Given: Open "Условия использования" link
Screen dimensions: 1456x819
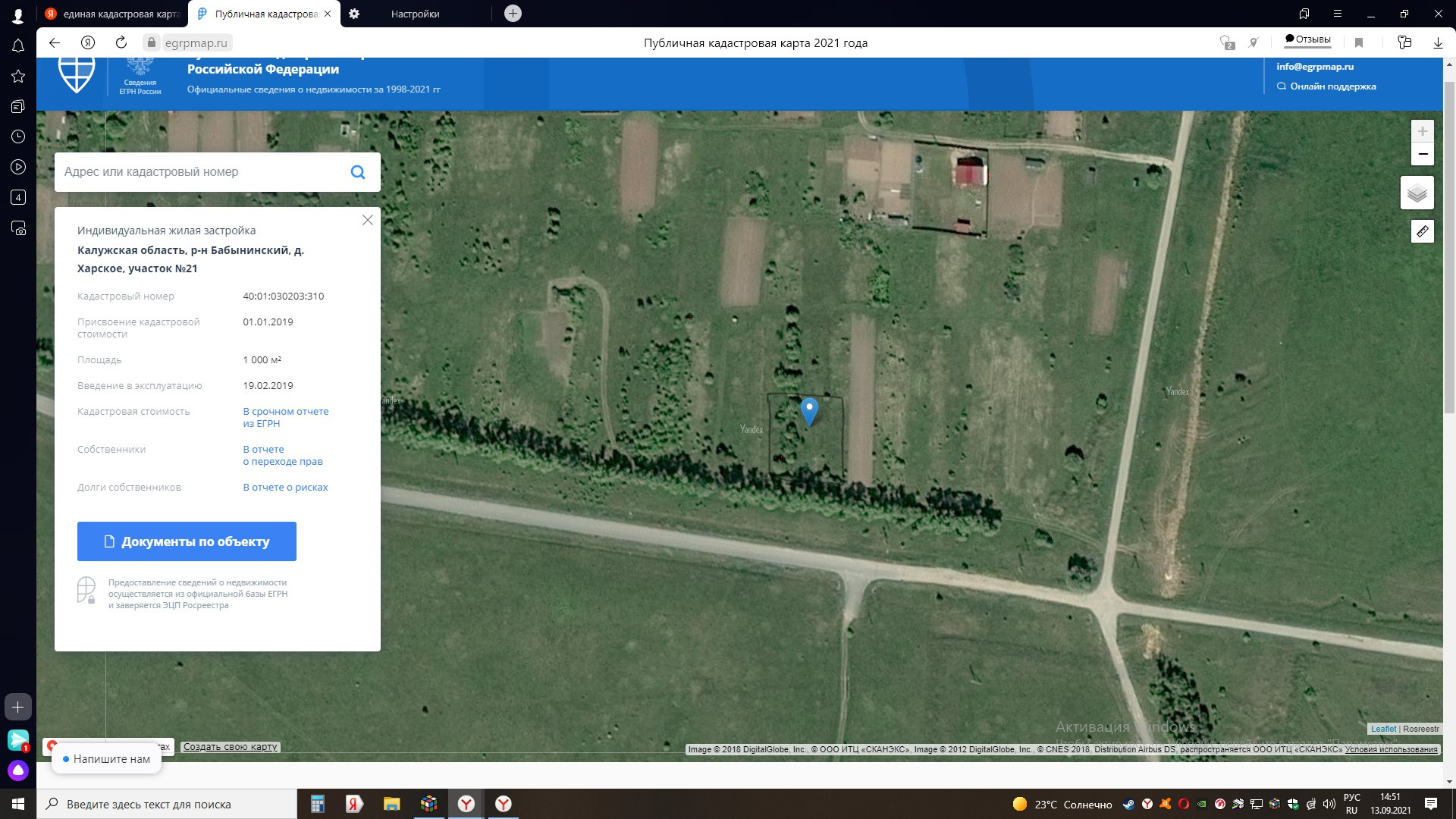Looking at the screenshot, I should click(x=1392, y=749).
